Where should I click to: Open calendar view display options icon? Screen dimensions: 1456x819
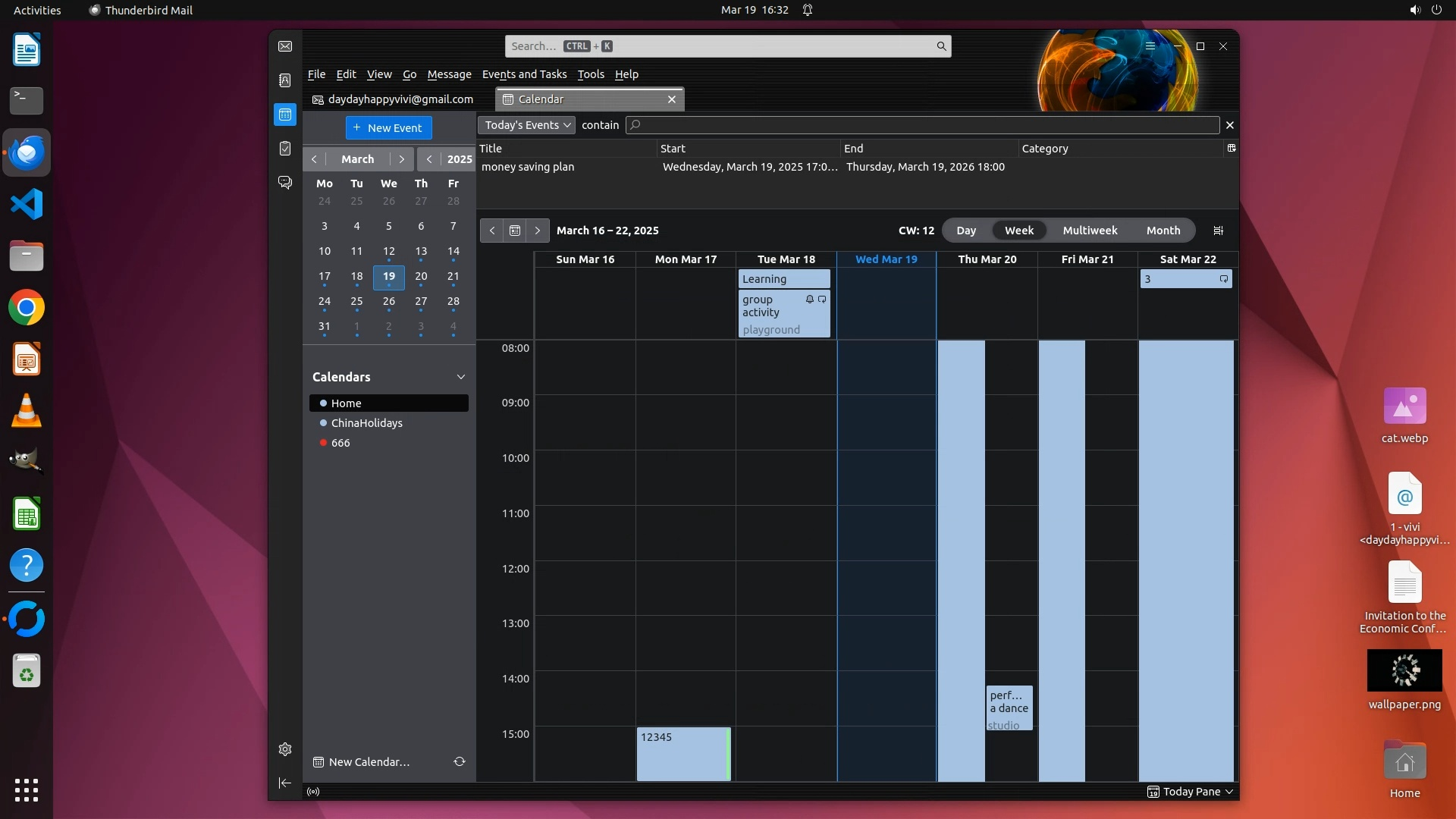[x=1219, y=231]
